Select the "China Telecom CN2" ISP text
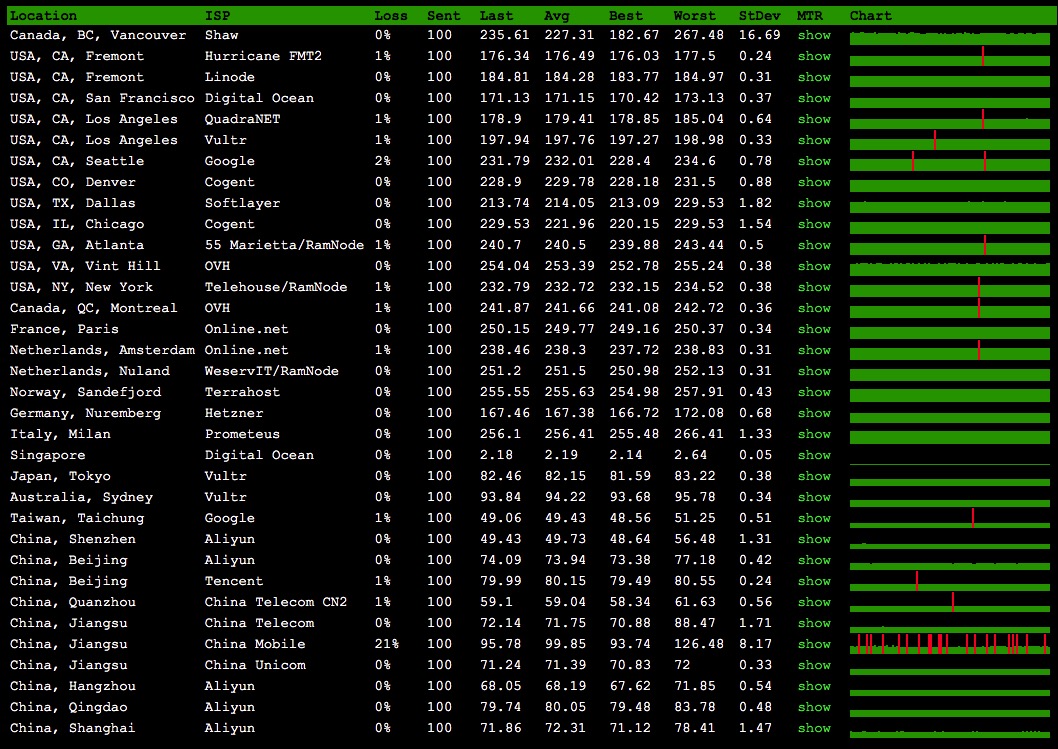The height and width of the screenshot is (749, 1058). 276,602
